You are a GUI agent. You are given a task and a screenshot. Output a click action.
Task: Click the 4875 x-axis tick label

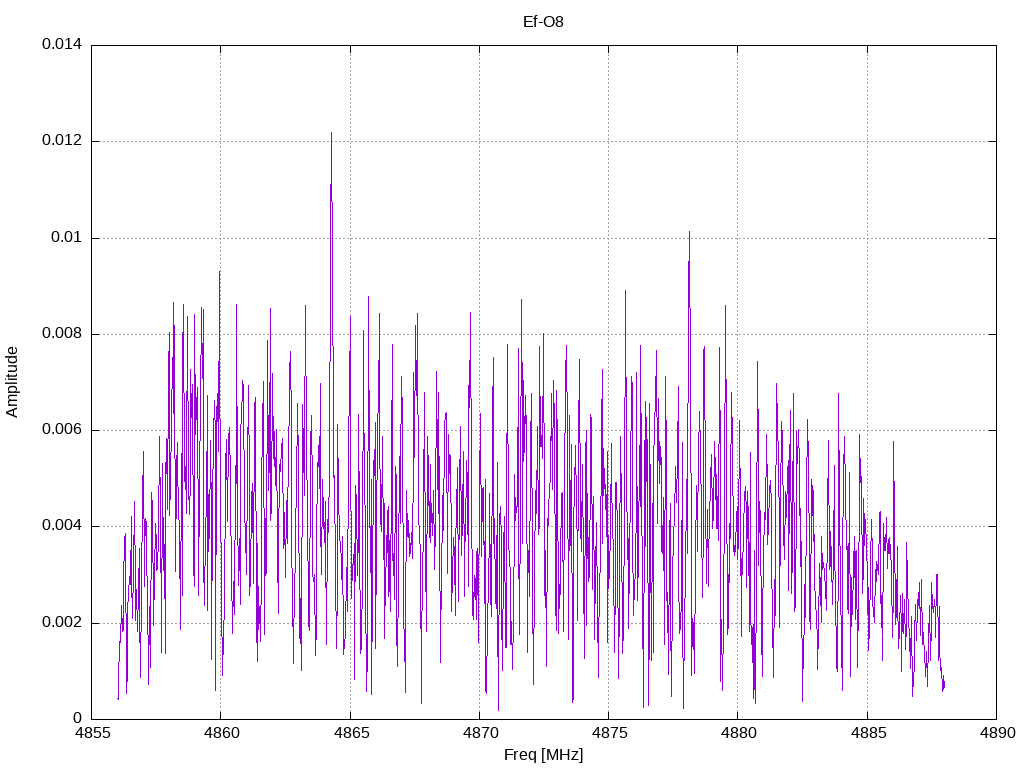tap(609, 733)
